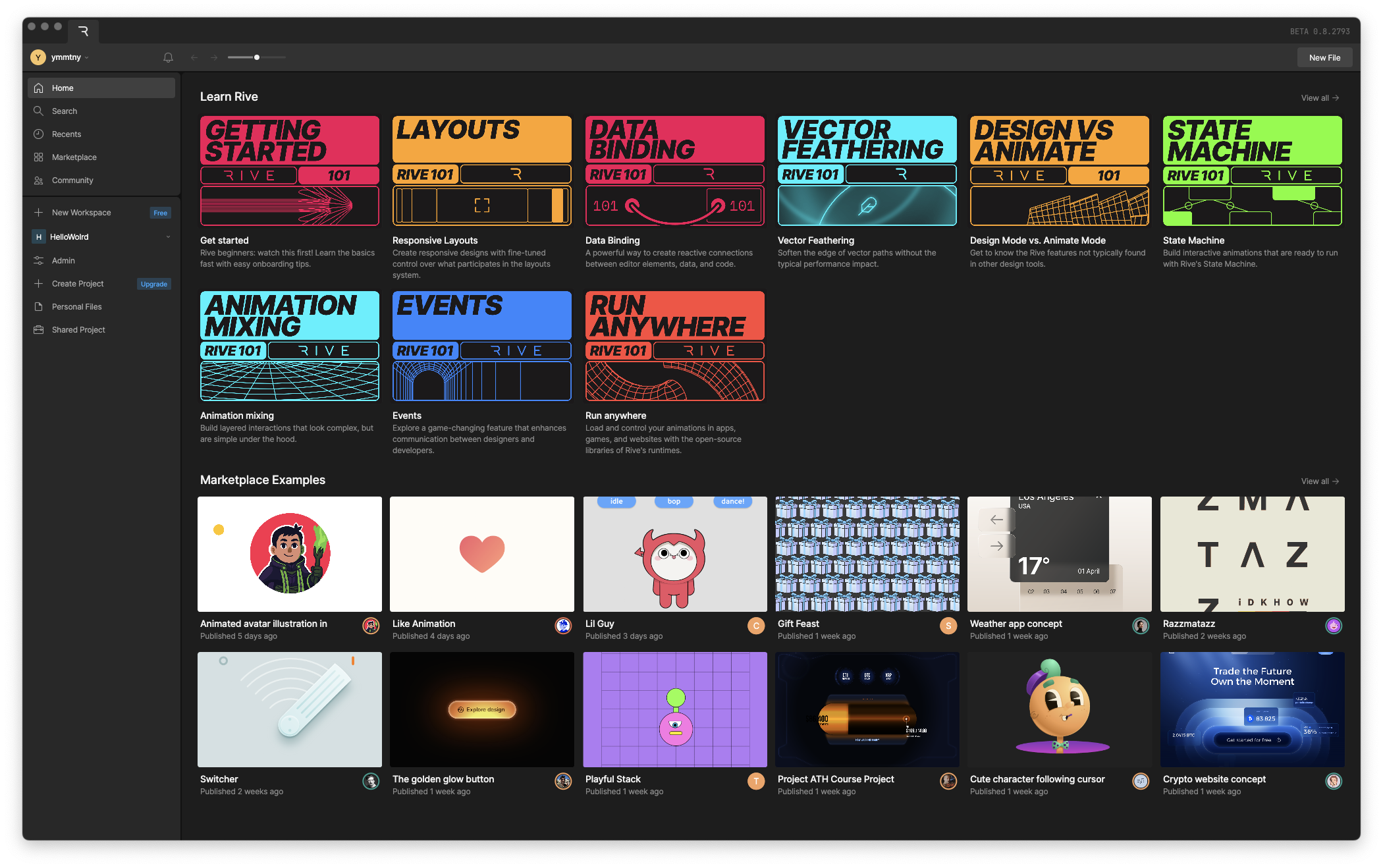
Task: Open author avatar for Gift Feast
Action: point(948,626)
